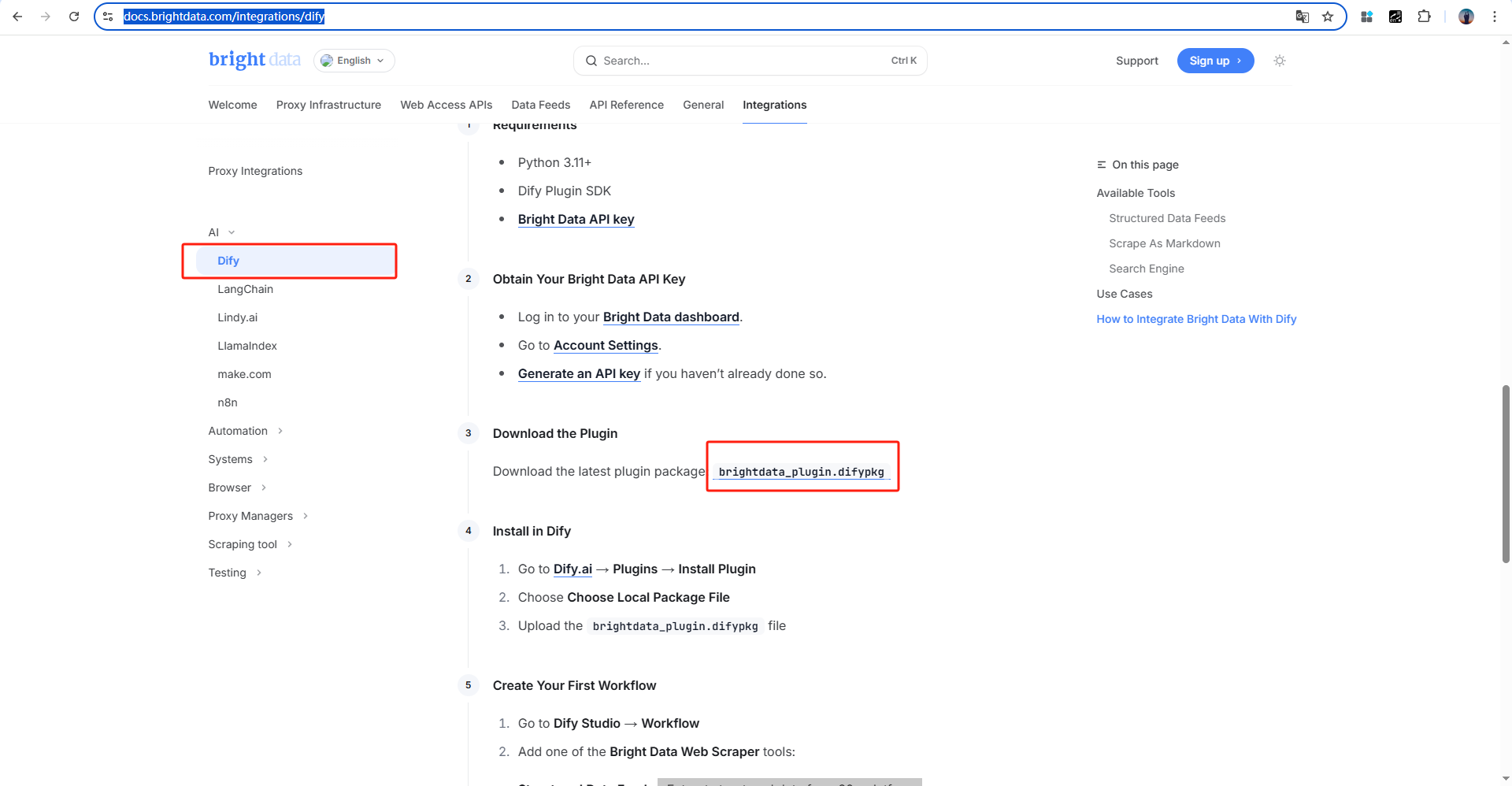
Task: Click the Bright Data logo
Action: click(x=254, y=60)
